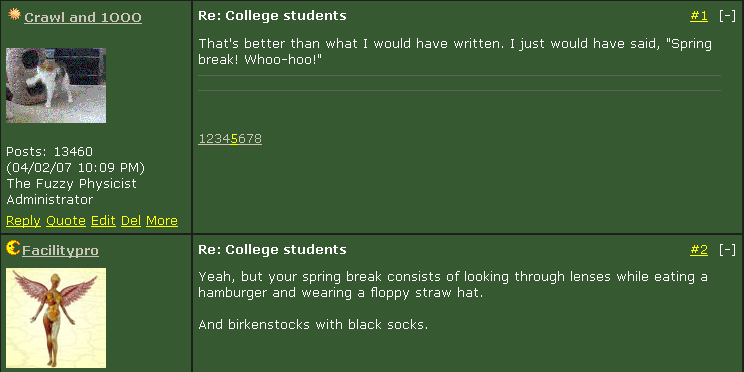Reply to post number one
The height and width of the screenshot is (372, 744).
(23, 221)
